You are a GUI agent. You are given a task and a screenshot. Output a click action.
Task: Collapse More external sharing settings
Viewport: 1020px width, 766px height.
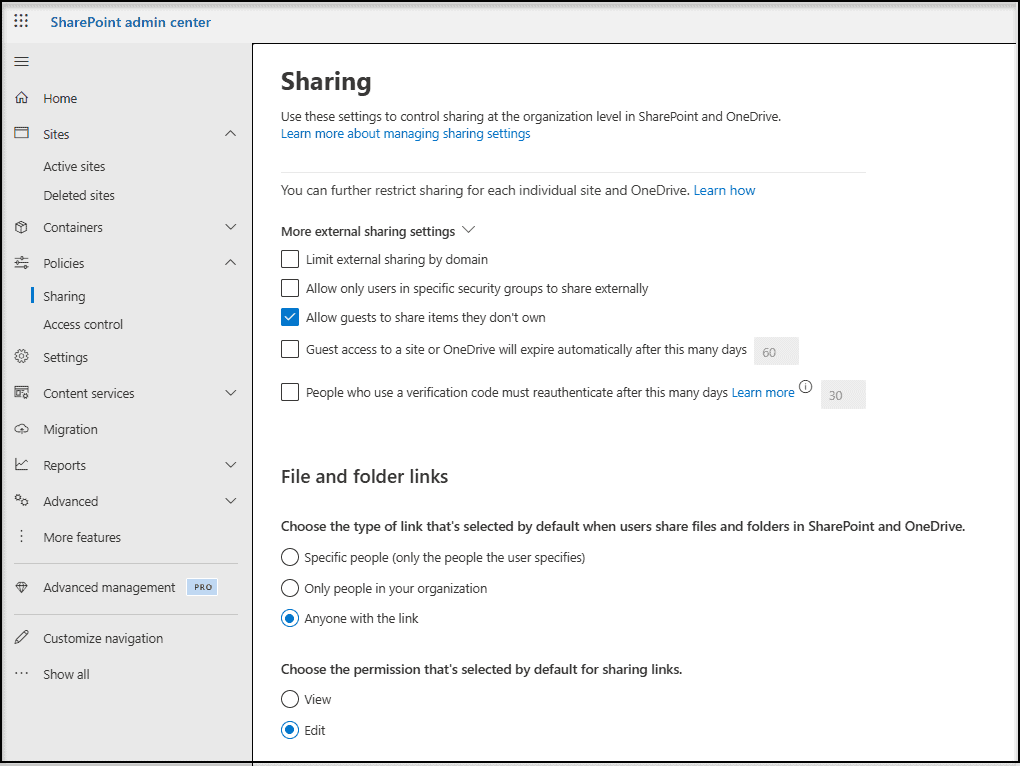(x=468, y=229)
